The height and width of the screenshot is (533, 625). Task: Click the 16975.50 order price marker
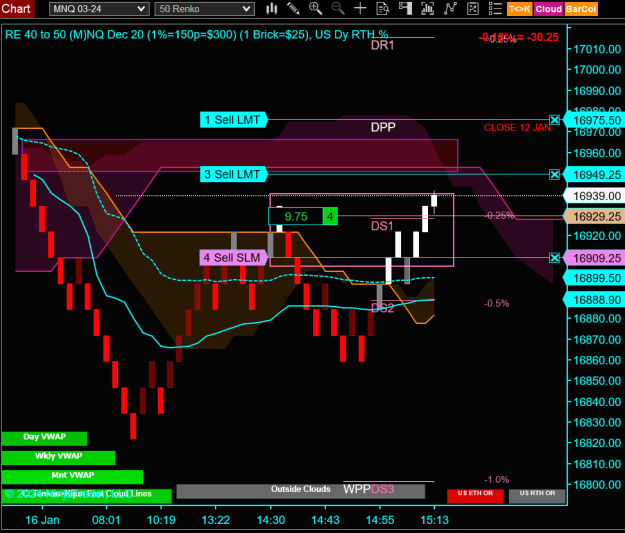[595, 120]
